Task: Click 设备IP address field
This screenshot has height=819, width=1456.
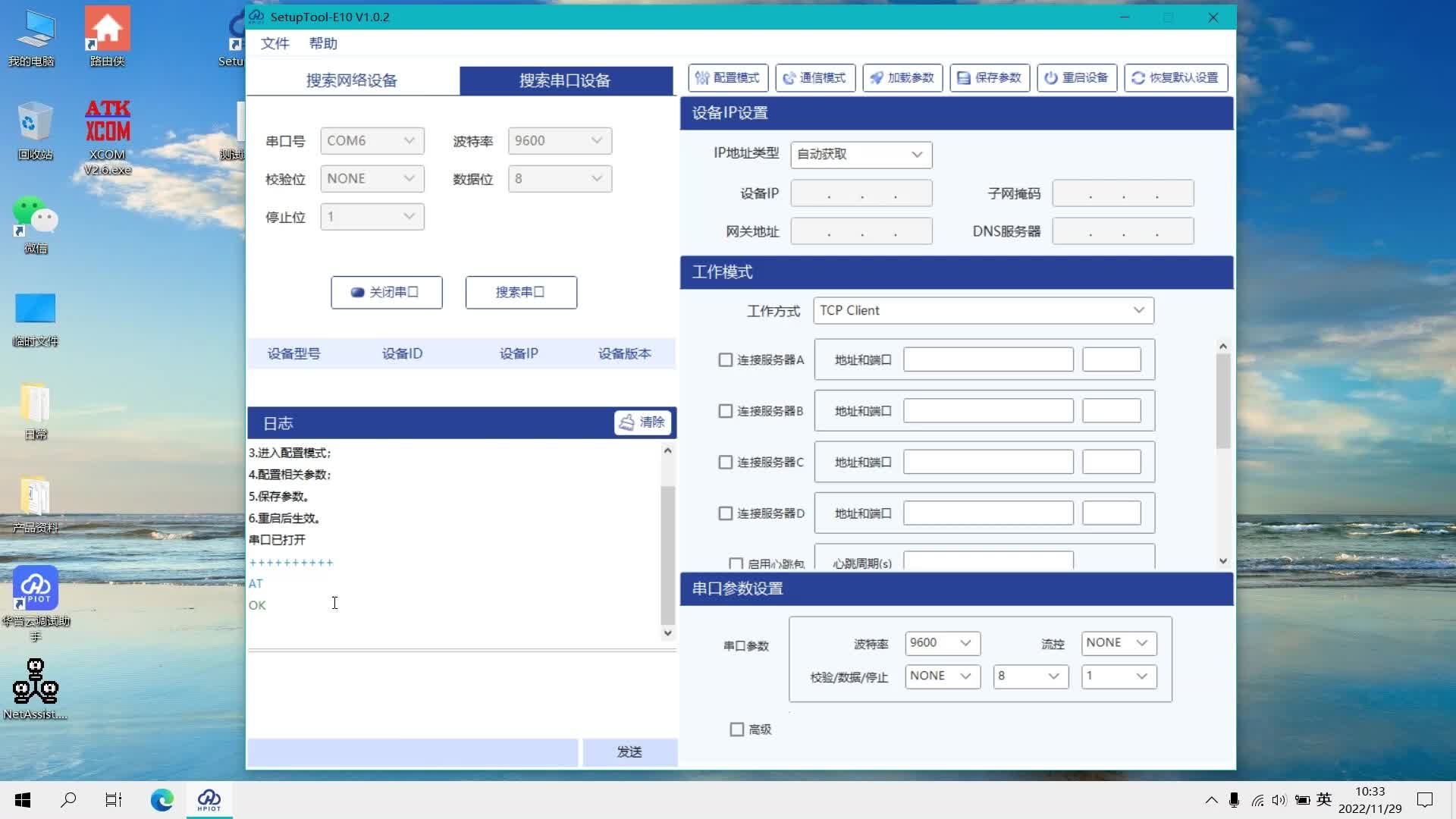Action: click(861, 194)
